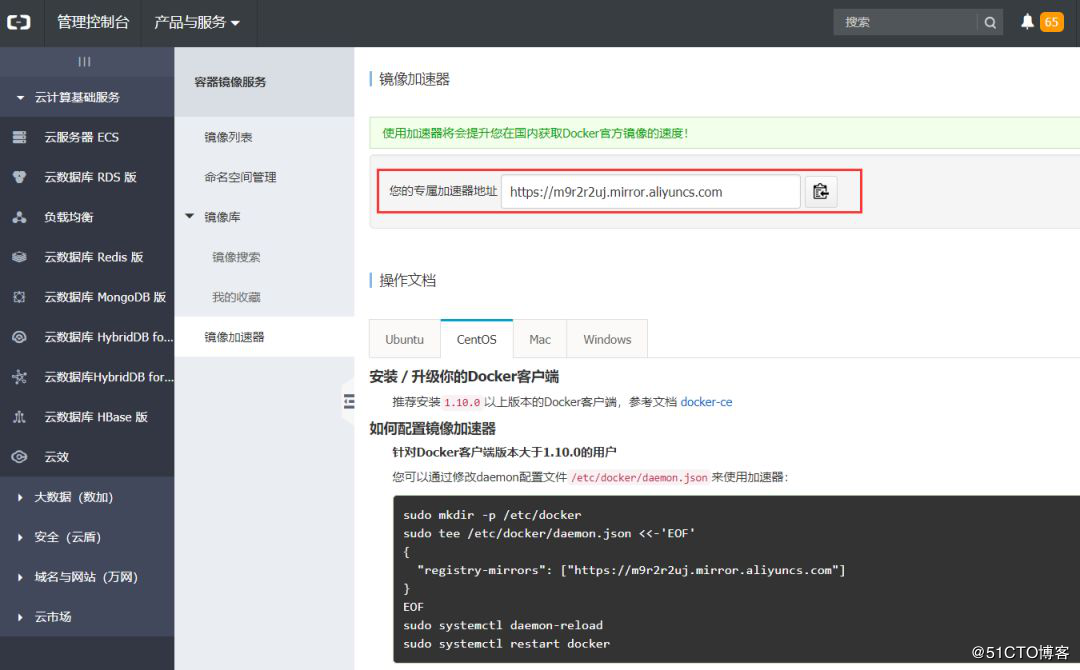Click the green Docker speed notice banner
Viewport: 1080px width, 670px height.
[x=725, y=133]
